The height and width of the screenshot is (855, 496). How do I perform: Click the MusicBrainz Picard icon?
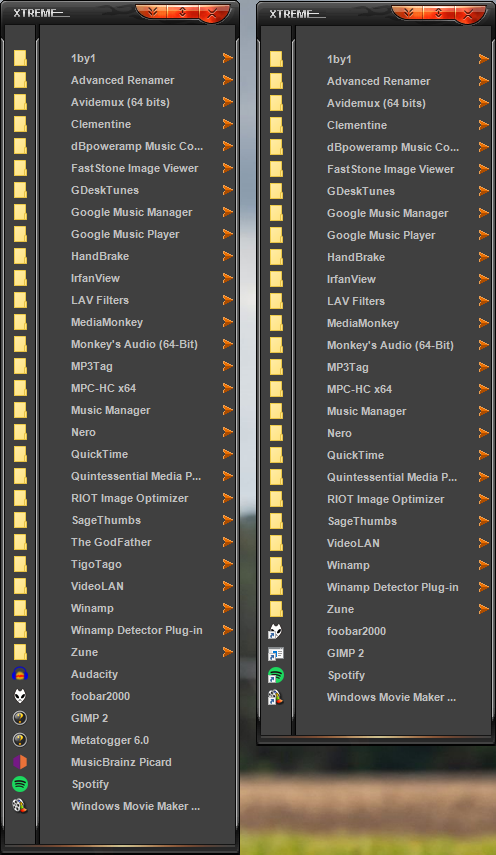click(20, 762)
